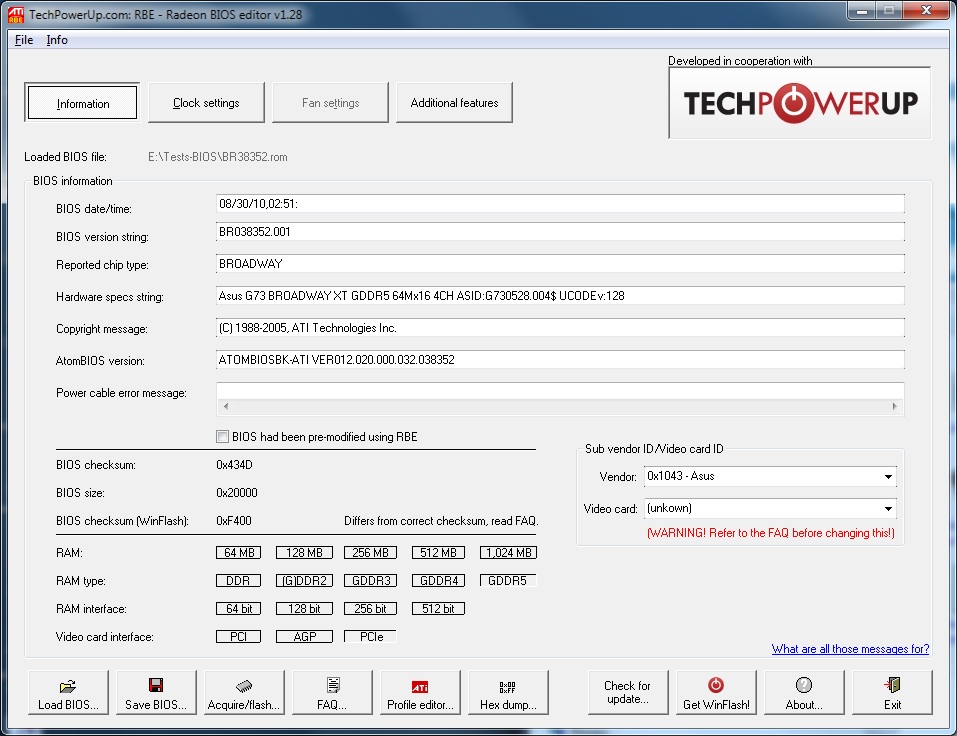Open Acquire/flash chip icon button
Image resolution: width=957 pixels, height=736 pixels.
(244, 686)
